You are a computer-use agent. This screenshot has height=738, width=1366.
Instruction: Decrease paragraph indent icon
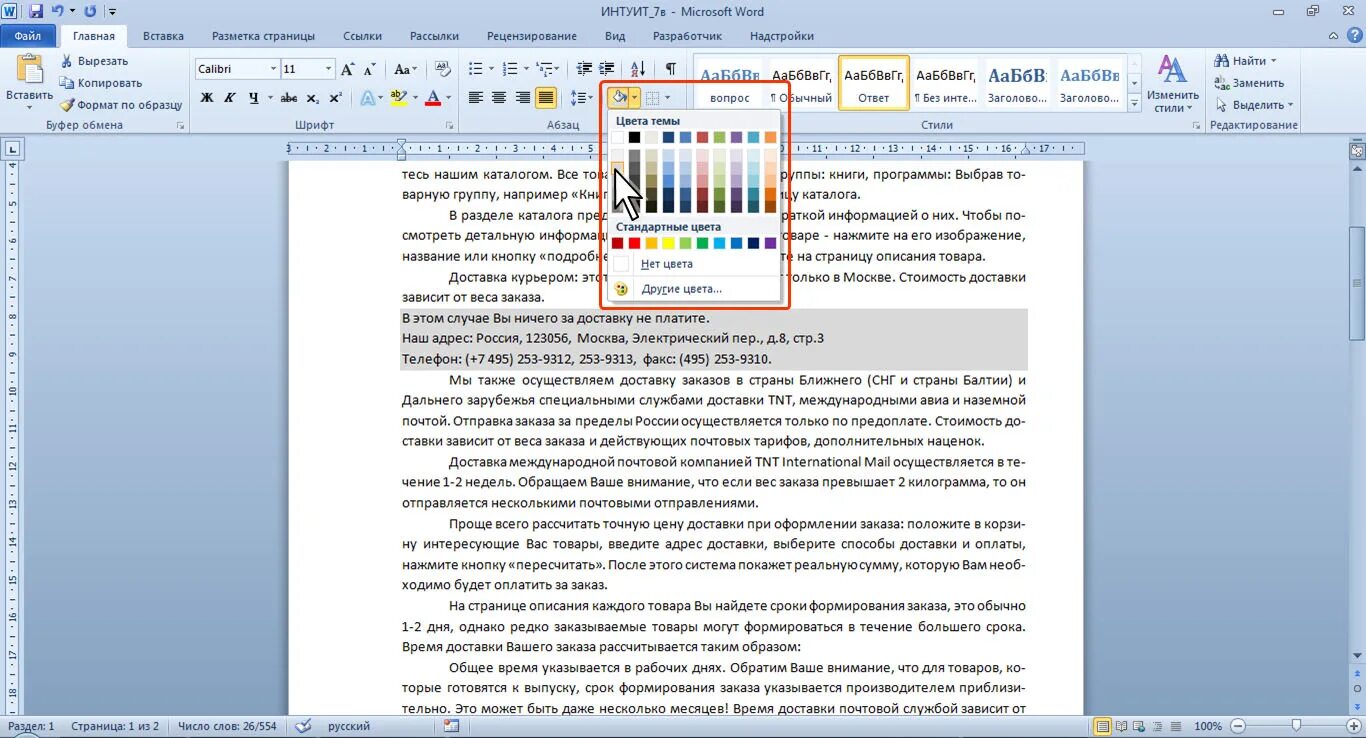pyautogui.click(x=585, y=69)
